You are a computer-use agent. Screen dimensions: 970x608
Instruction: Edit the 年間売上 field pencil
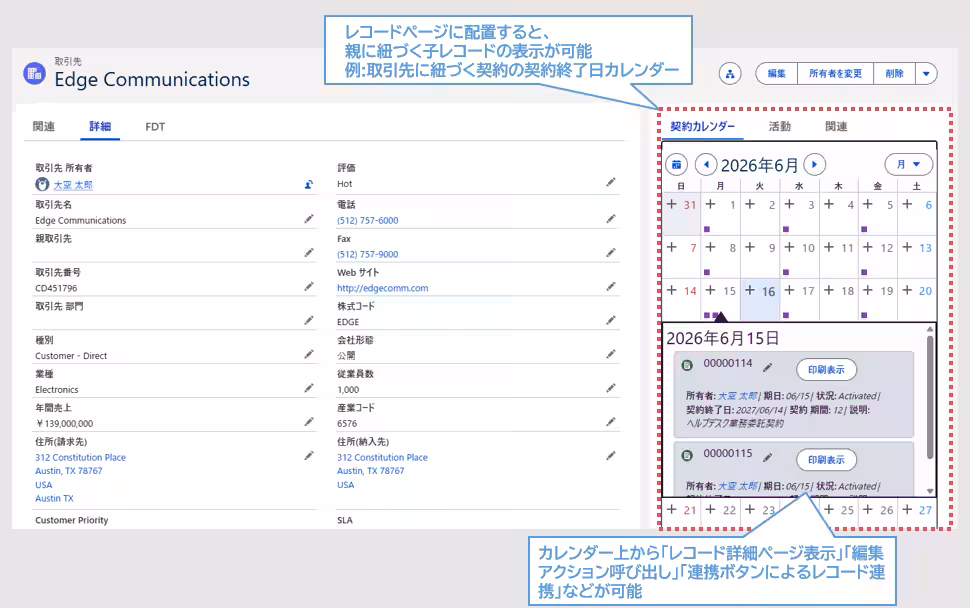[x=308, y=422]
